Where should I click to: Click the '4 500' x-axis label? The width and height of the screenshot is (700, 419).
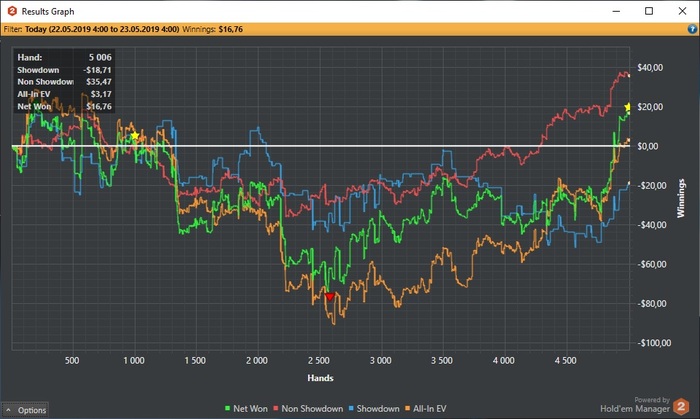point(566,360)
